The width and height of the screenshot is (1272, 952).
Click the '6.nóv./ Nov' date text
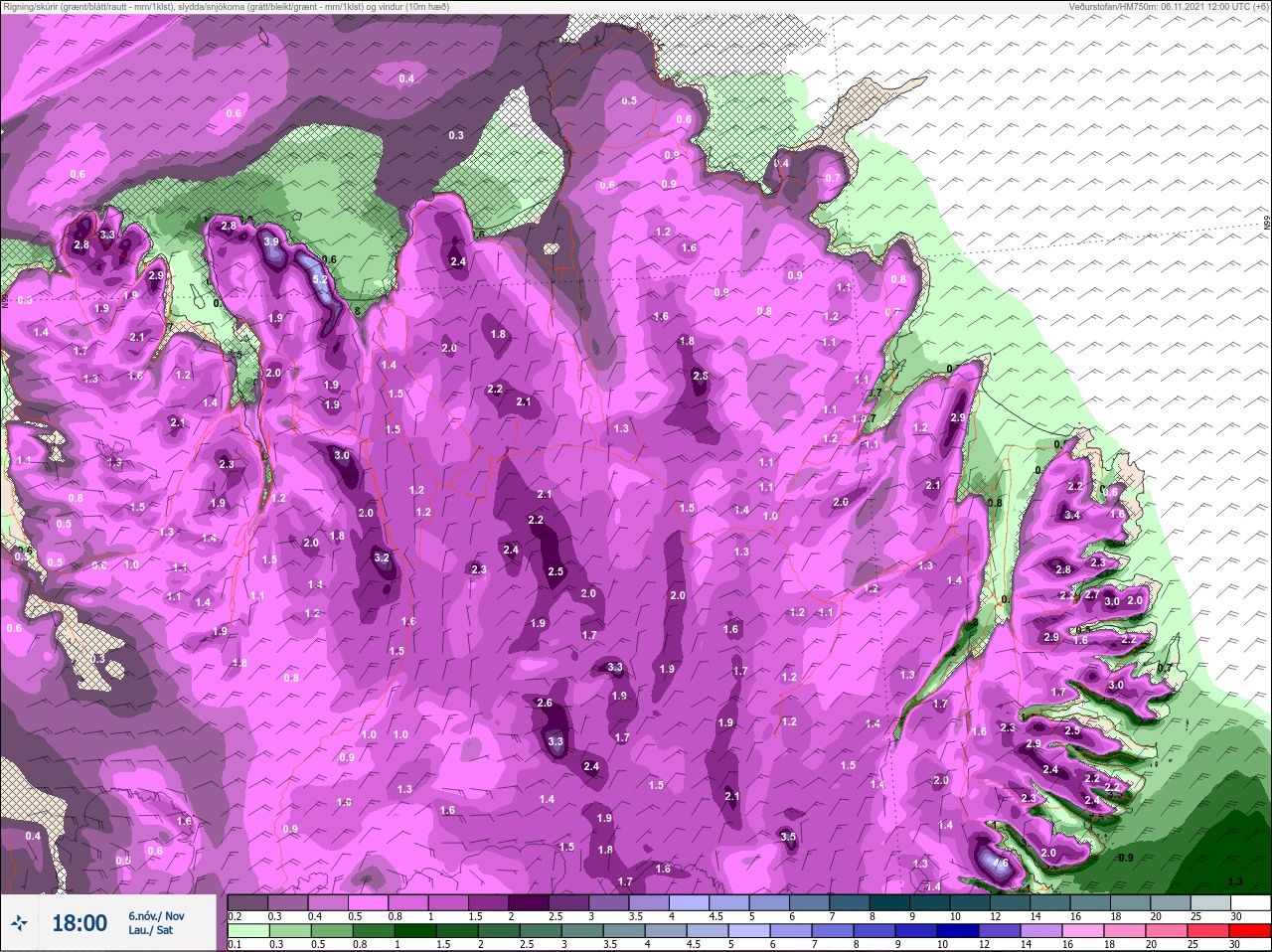point(156,915)
